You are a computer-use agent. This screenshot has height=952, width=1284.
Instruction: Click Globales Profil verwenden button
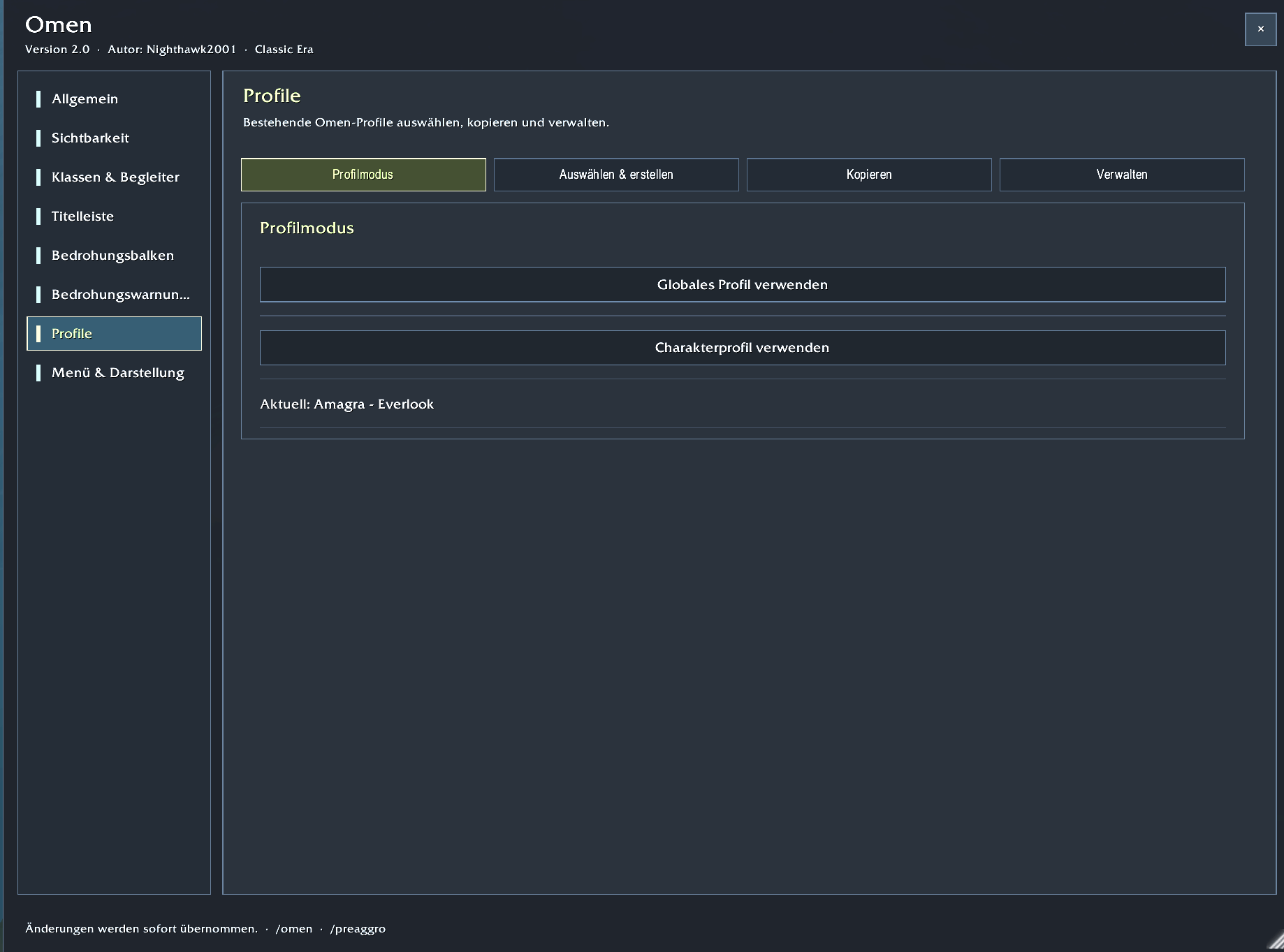click(743, 284)
